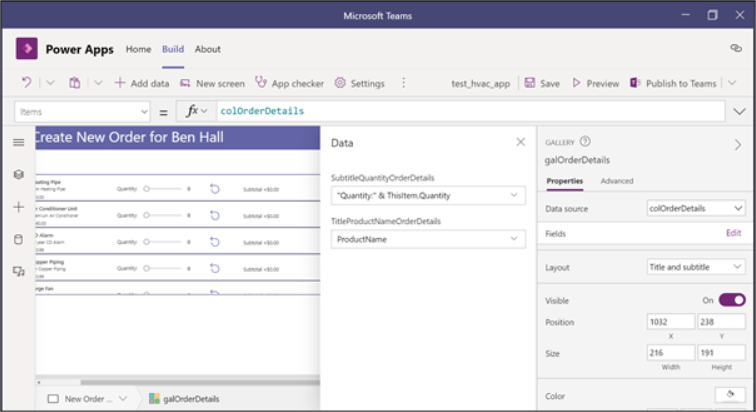
Task: Open the Home tab
Action: 138,49
